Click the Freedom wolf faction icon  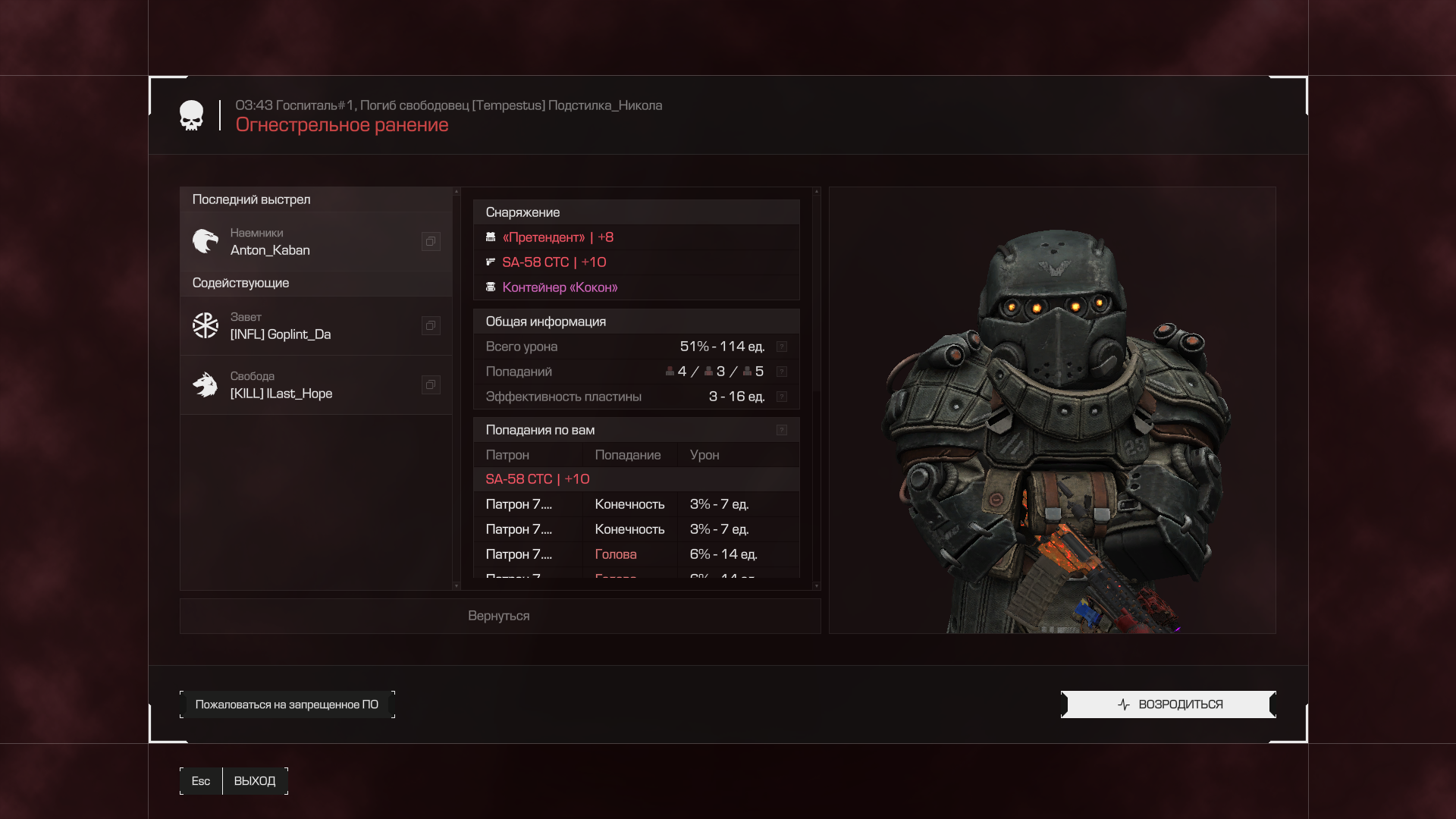(x=205, y=384)
